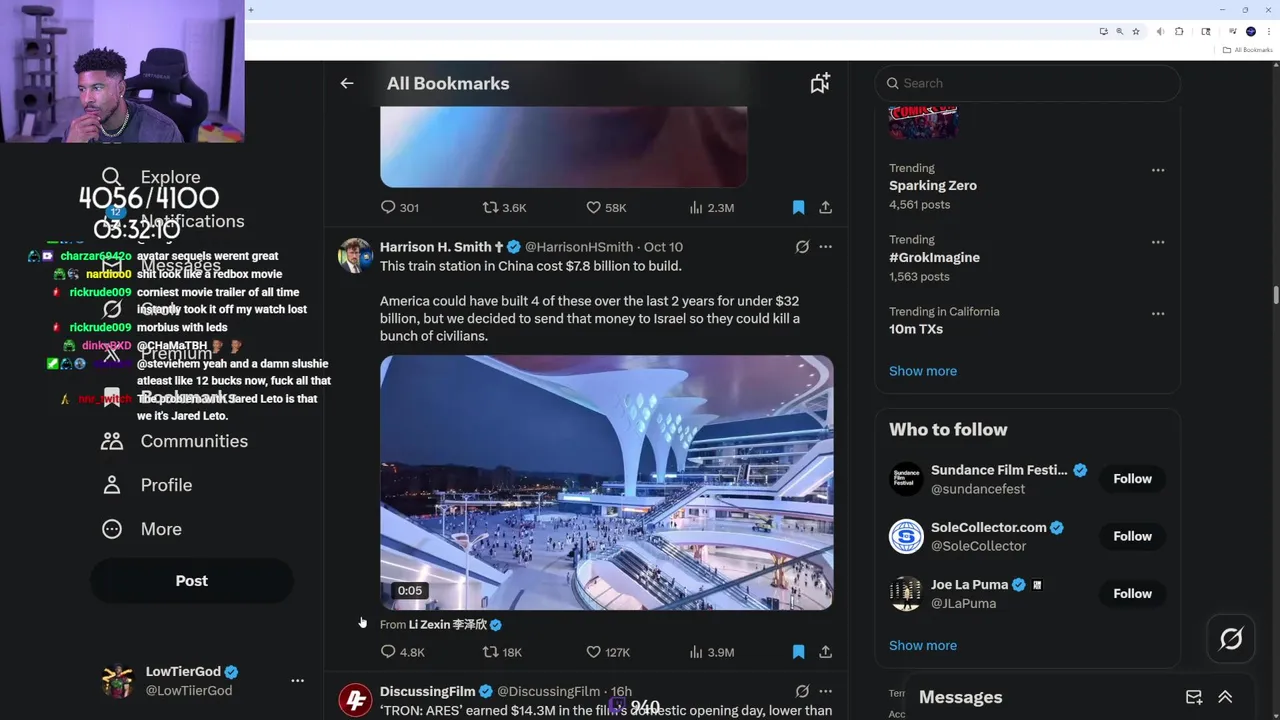
Task: Expand the Messages drawer
Action: [x=1225, y=697]
